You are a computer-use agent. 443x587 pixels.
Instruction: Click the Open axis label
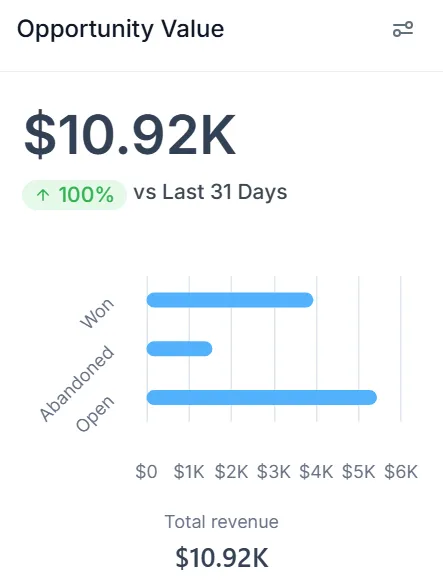pos(95,414)
